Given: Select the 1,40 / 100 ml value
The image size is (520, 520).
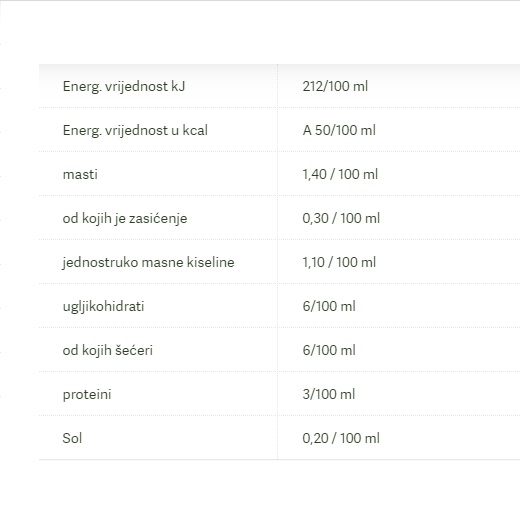Looking at the screenshot, I should (340, 174).
